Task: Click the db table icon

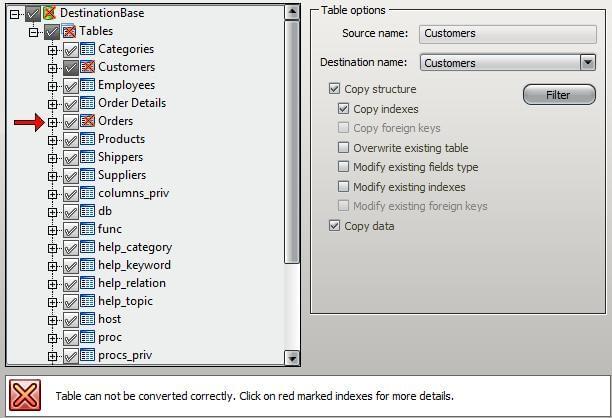Action: (x=87, y=211)
